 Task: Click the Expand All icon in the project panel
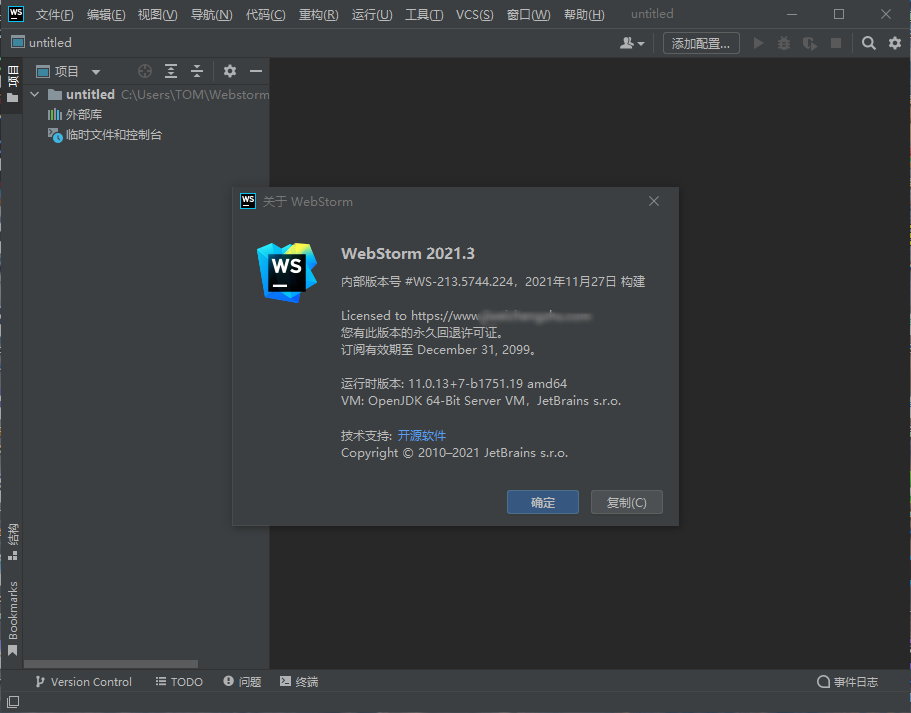(x=171, y=71)
